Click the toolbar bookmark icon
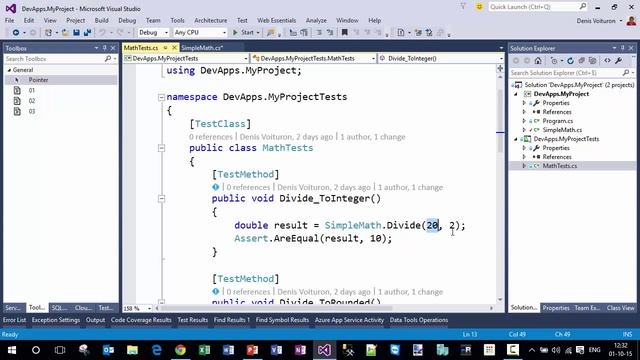This screenshot has height=360, width=640. [x=344, y=33]
